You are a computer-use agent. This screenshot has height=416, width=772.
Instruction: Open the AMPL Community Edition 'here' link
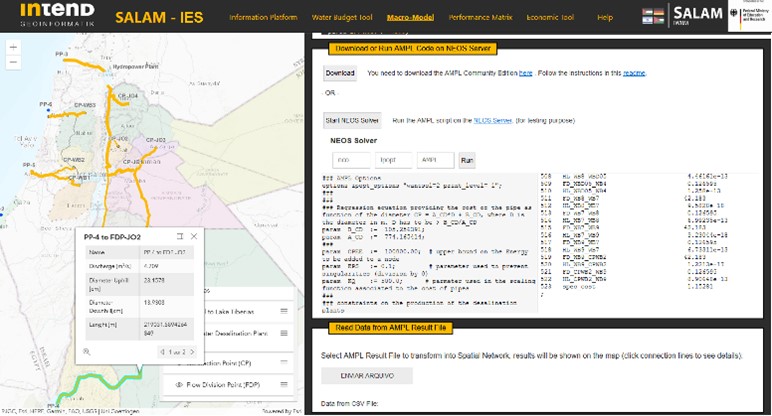(x=526, y=73)
